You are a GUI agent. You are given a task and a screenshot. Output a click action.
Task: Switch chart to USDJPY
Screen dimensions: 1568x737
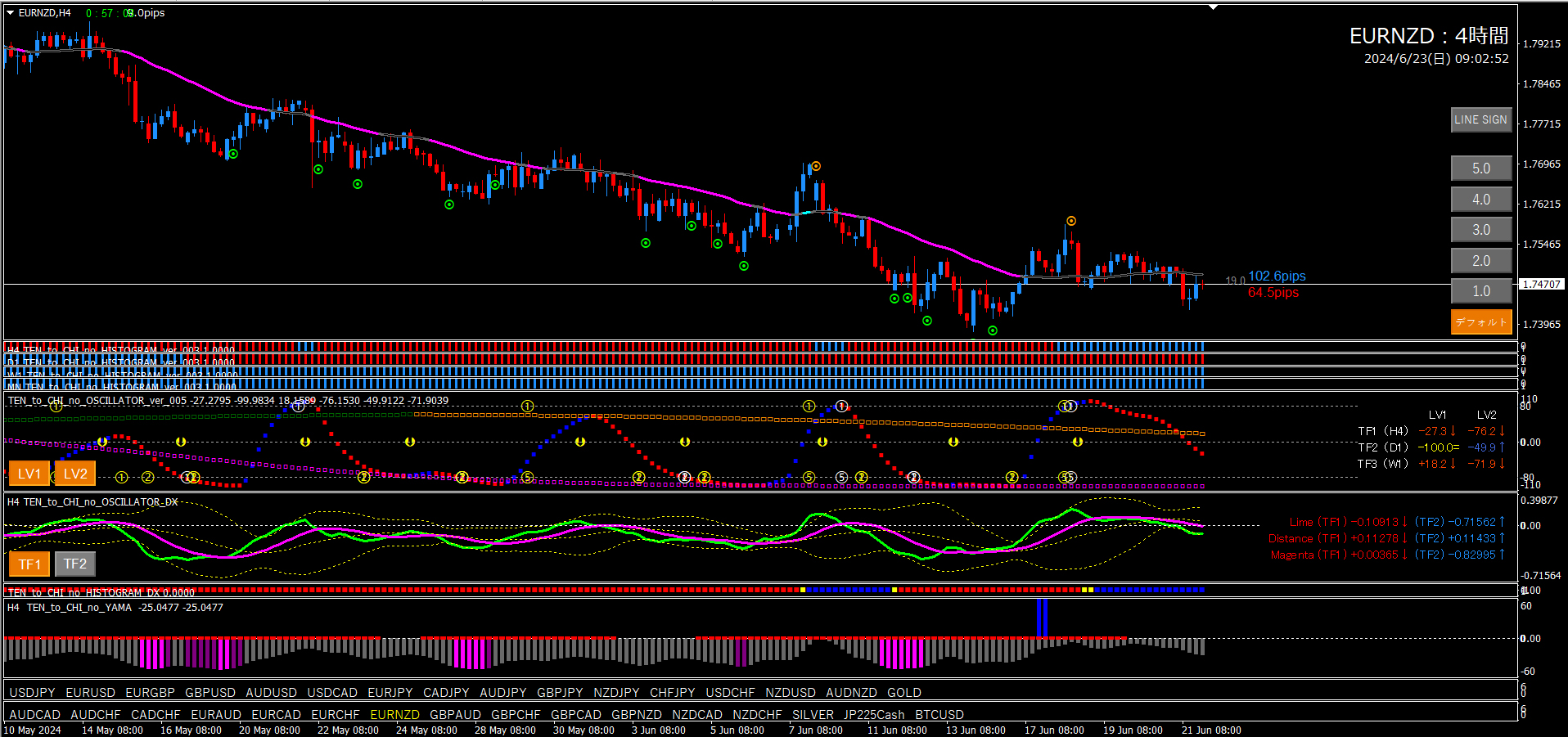[32, 693]
